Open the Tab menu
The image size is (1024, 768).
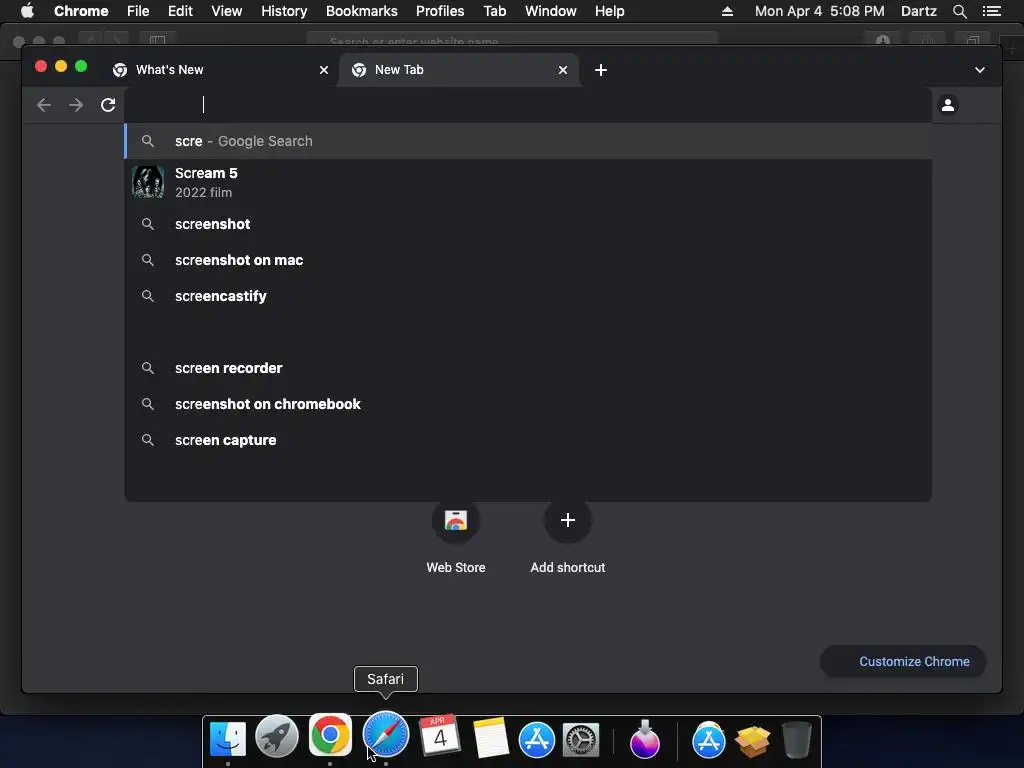coord(494,11)
